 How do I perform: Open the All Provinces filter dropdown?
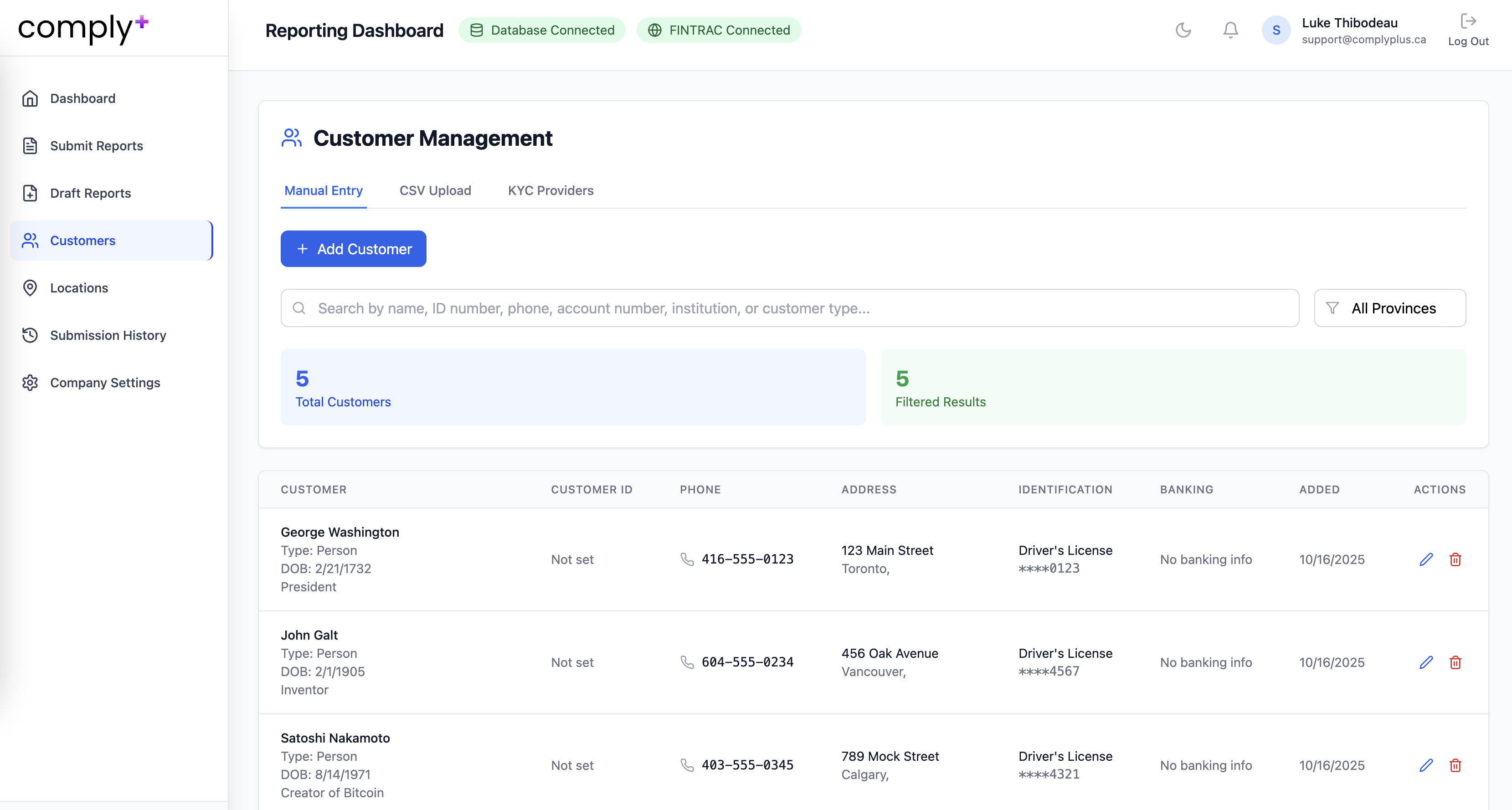1389,308
